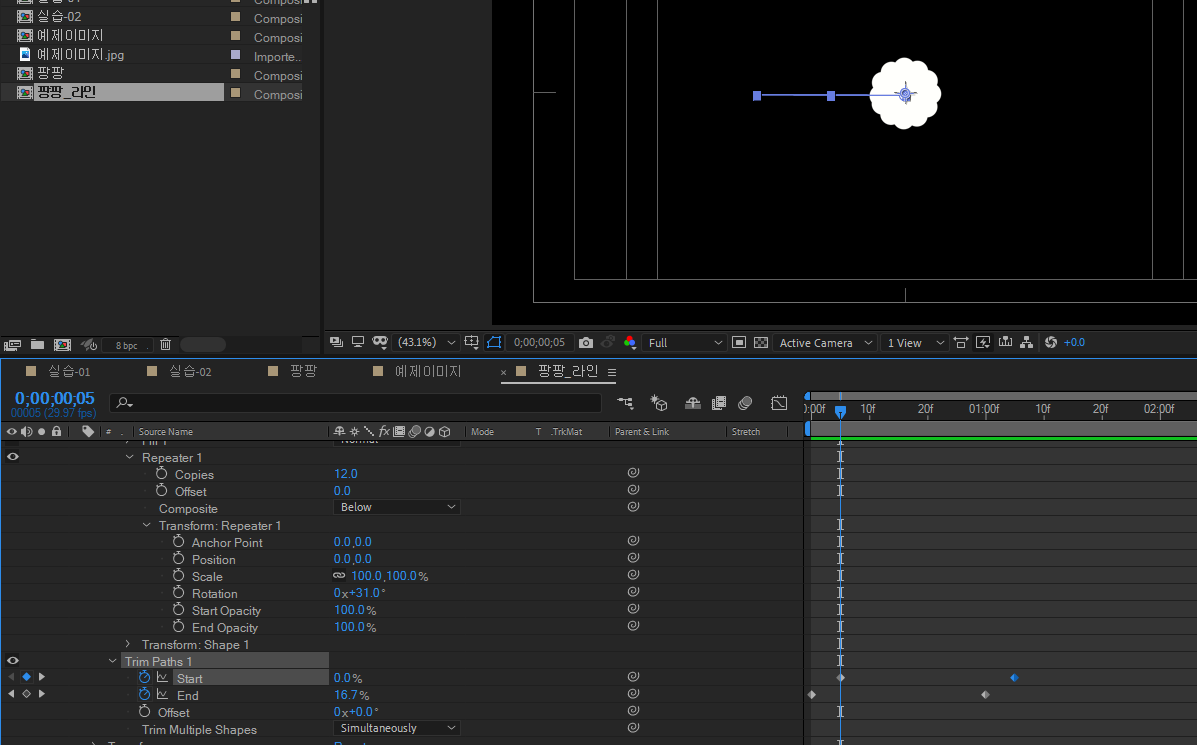The height and width of the screenshot is (745, 1197).
Task: Click the viewer timecode 0;00;00;05
Action: coord(539,343)
